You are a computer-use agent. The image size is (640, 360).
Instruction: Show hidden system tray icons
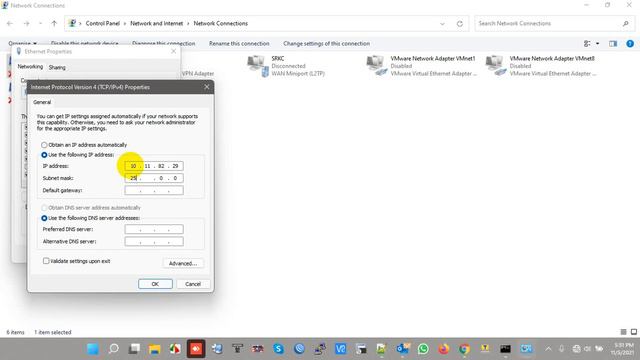pyautogui.click(x=548, y=349)
